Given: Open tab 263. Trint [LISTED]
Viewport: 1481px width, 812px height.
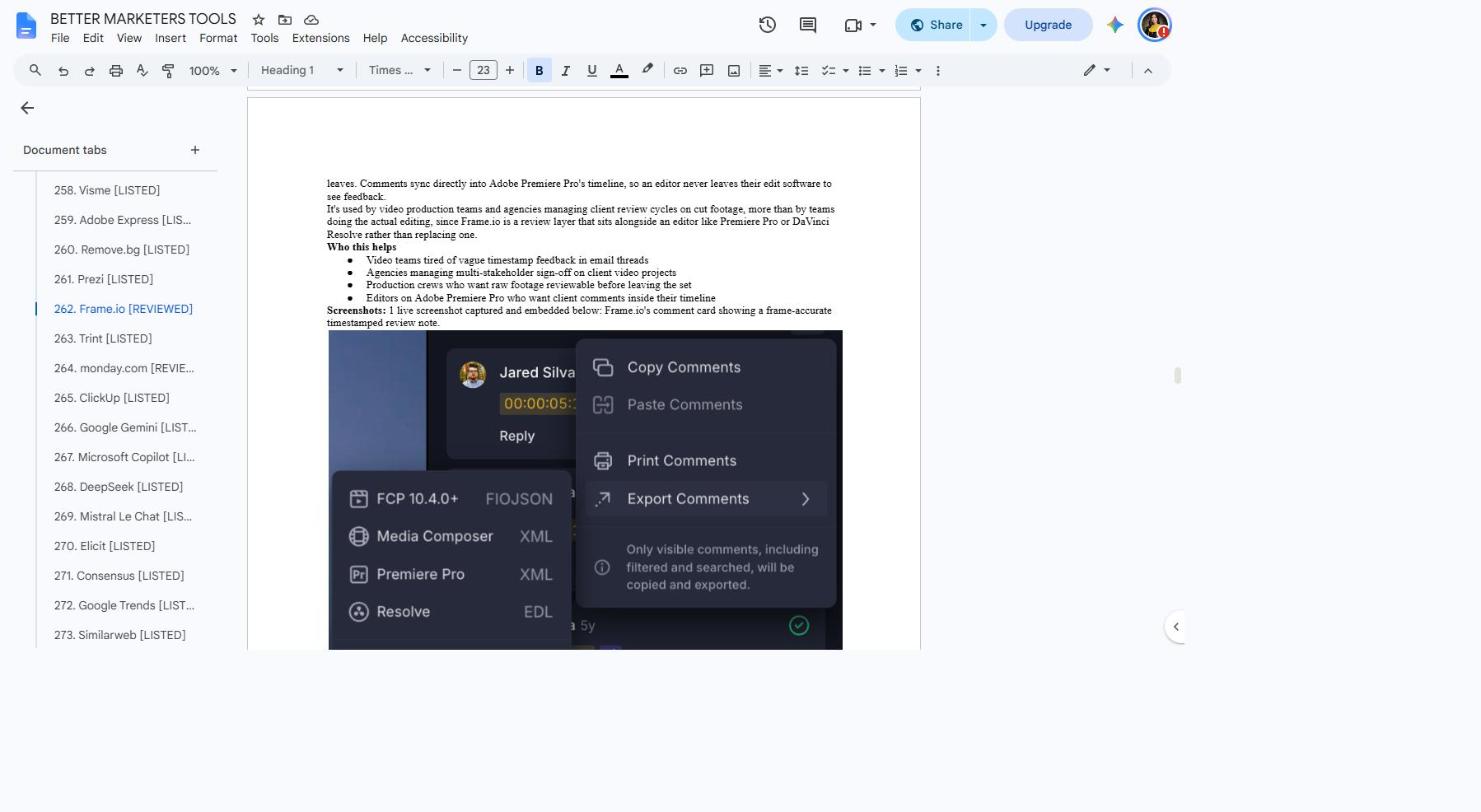Looking at the screenshot, I should (103, 339).
